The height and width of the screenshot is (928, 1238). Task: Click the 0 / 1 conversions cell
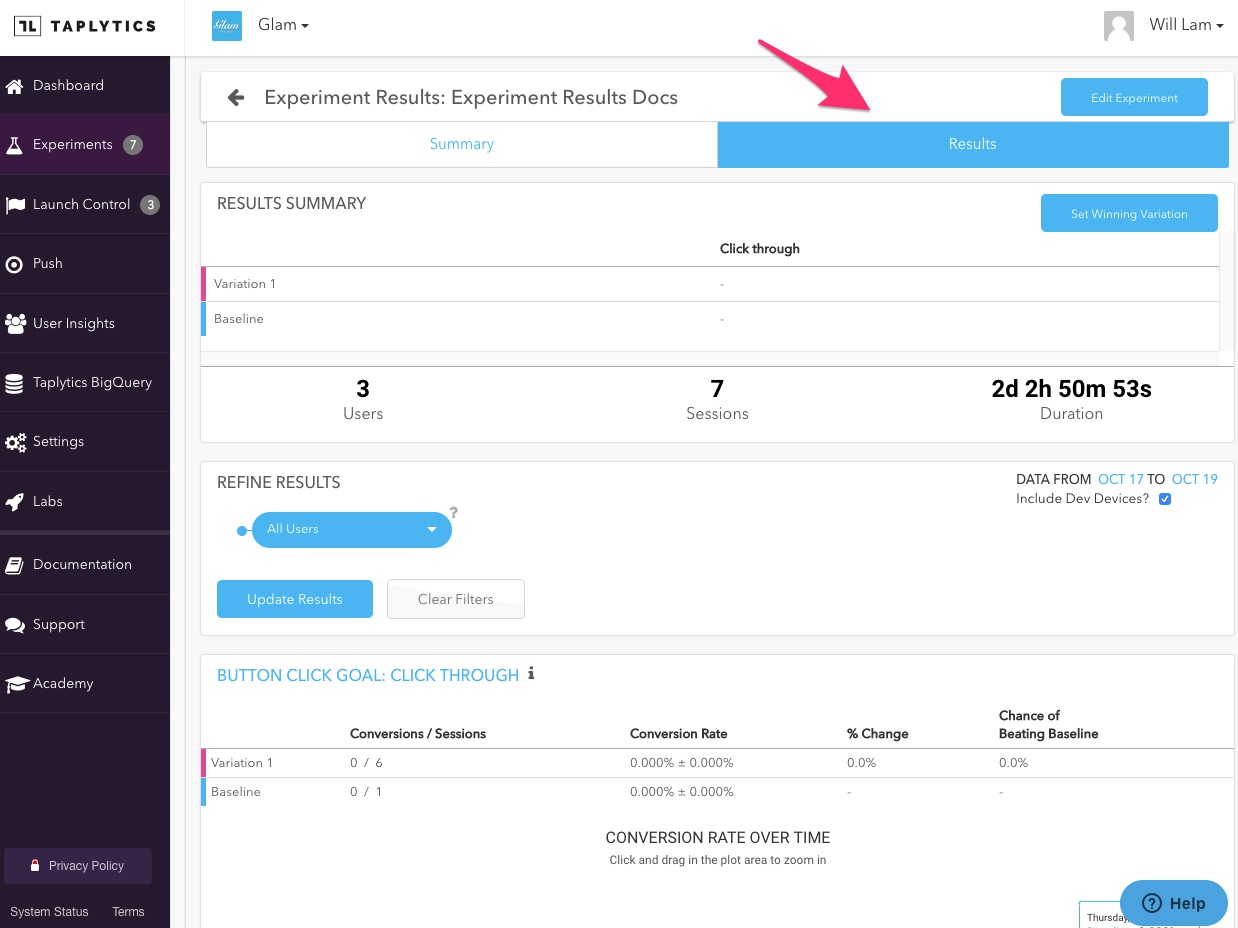click(366, 792)
